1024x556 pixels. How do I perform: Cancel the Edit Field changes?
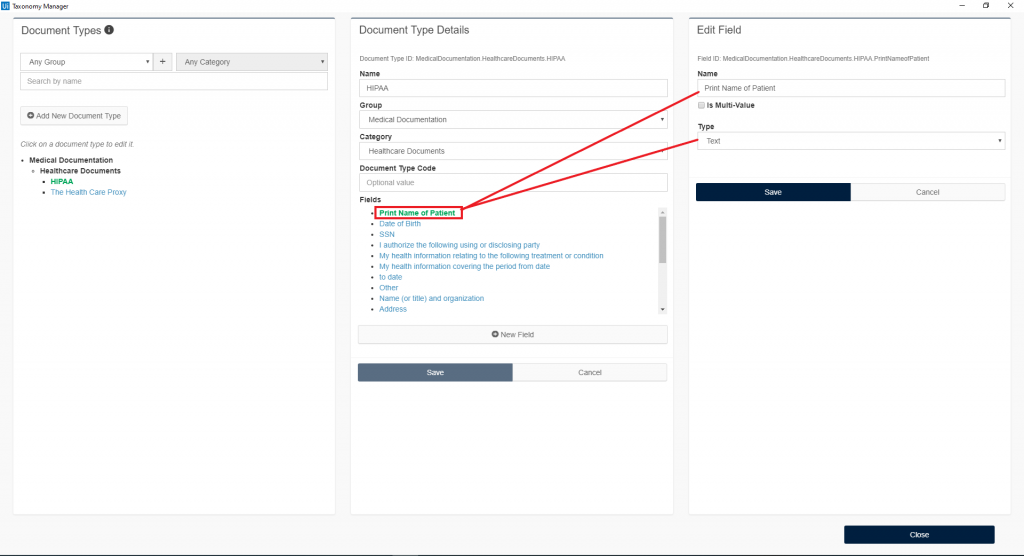point(927,192)
